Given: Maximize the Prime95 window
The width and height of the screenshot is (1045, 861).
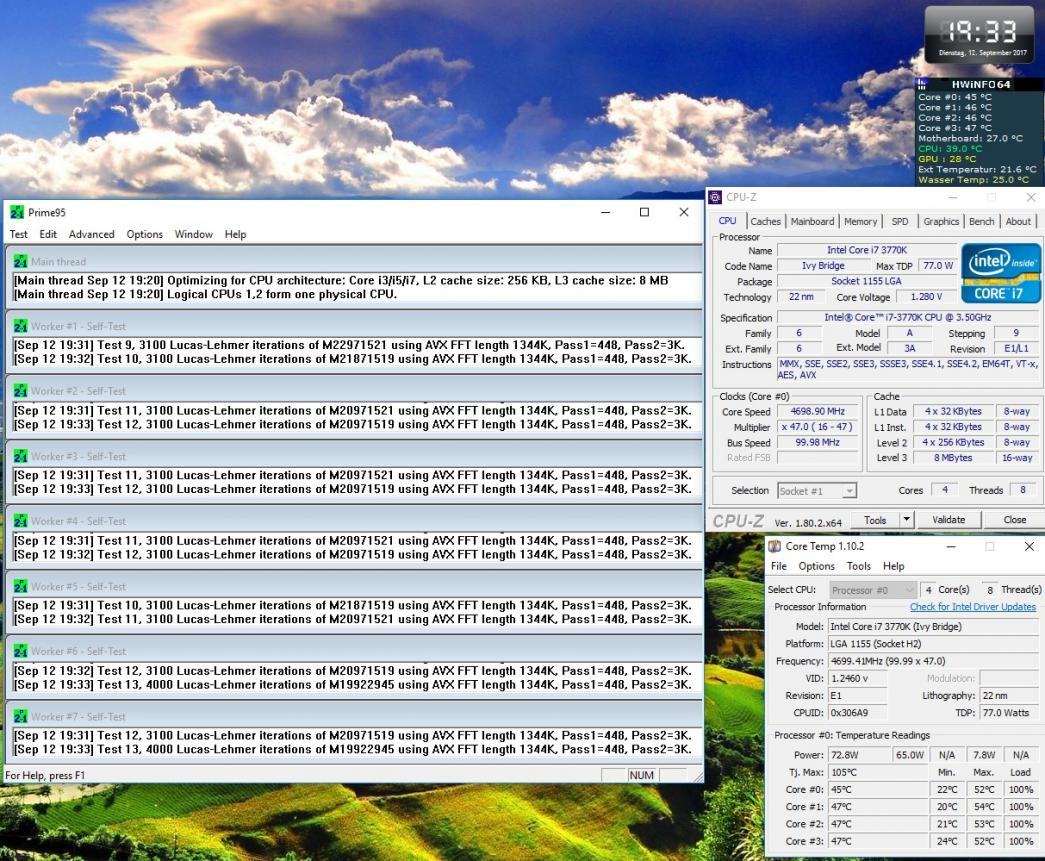Looking at the screenshot, I should click(x=644, y=213).
